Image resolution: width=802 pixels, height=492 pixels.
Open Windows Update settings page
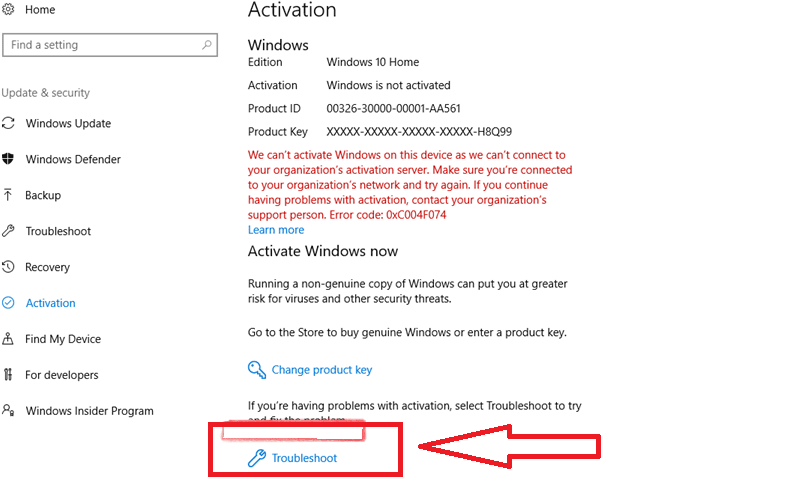coord(69,123)
